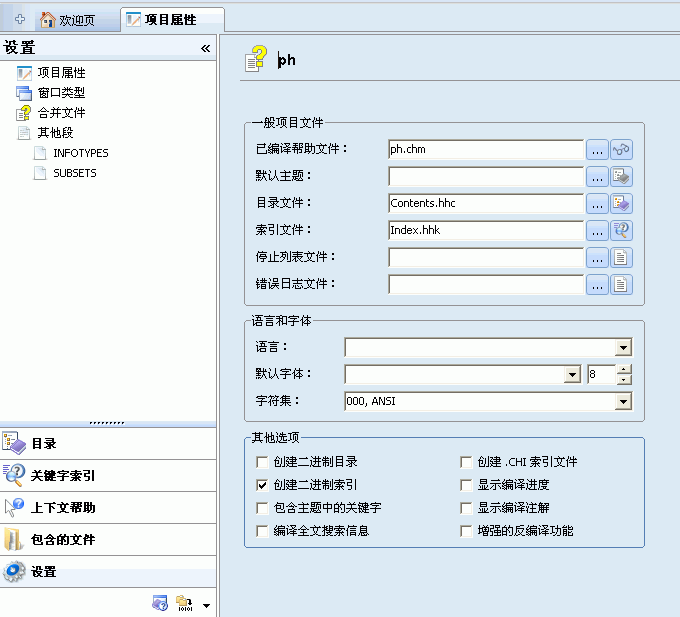This screenshot has height=617, width=680.
Task: Browse for the default topic
Action: (597, 177)
